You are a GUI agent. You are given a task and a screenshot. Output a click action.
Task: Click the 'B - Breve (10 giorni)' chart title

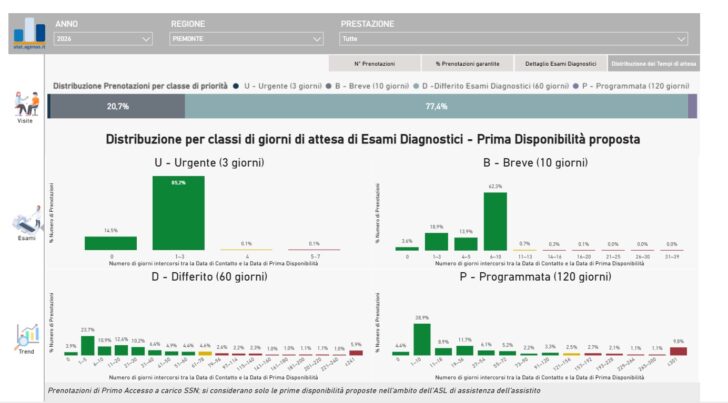[535, 163]
